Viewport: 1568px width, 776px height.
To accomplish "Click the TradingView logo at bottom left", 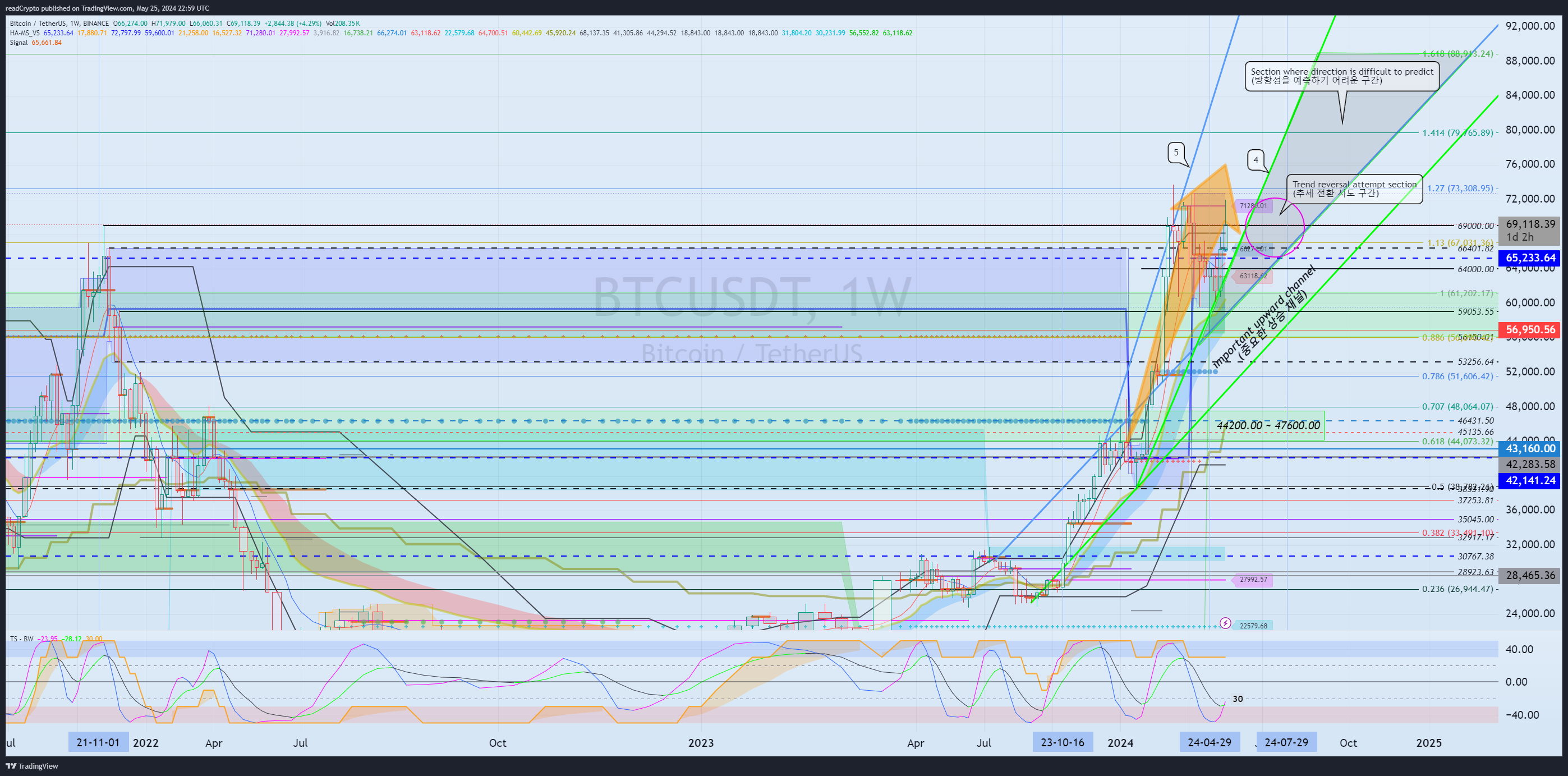I will coord(31,766).
